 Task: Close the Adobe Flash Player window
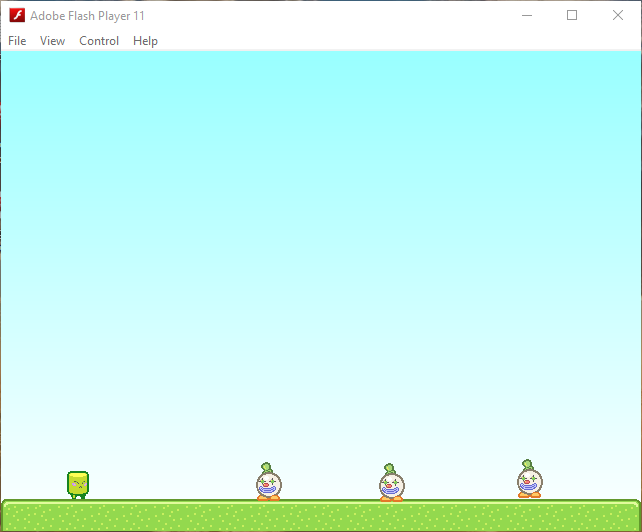[x=618, y=16]
